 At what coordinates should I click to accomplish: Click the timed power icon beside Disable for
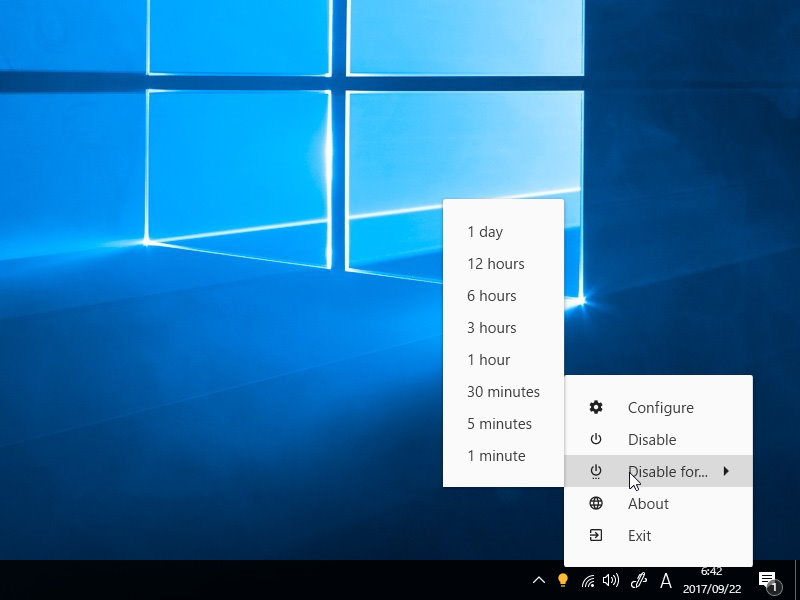pos(596,471)
